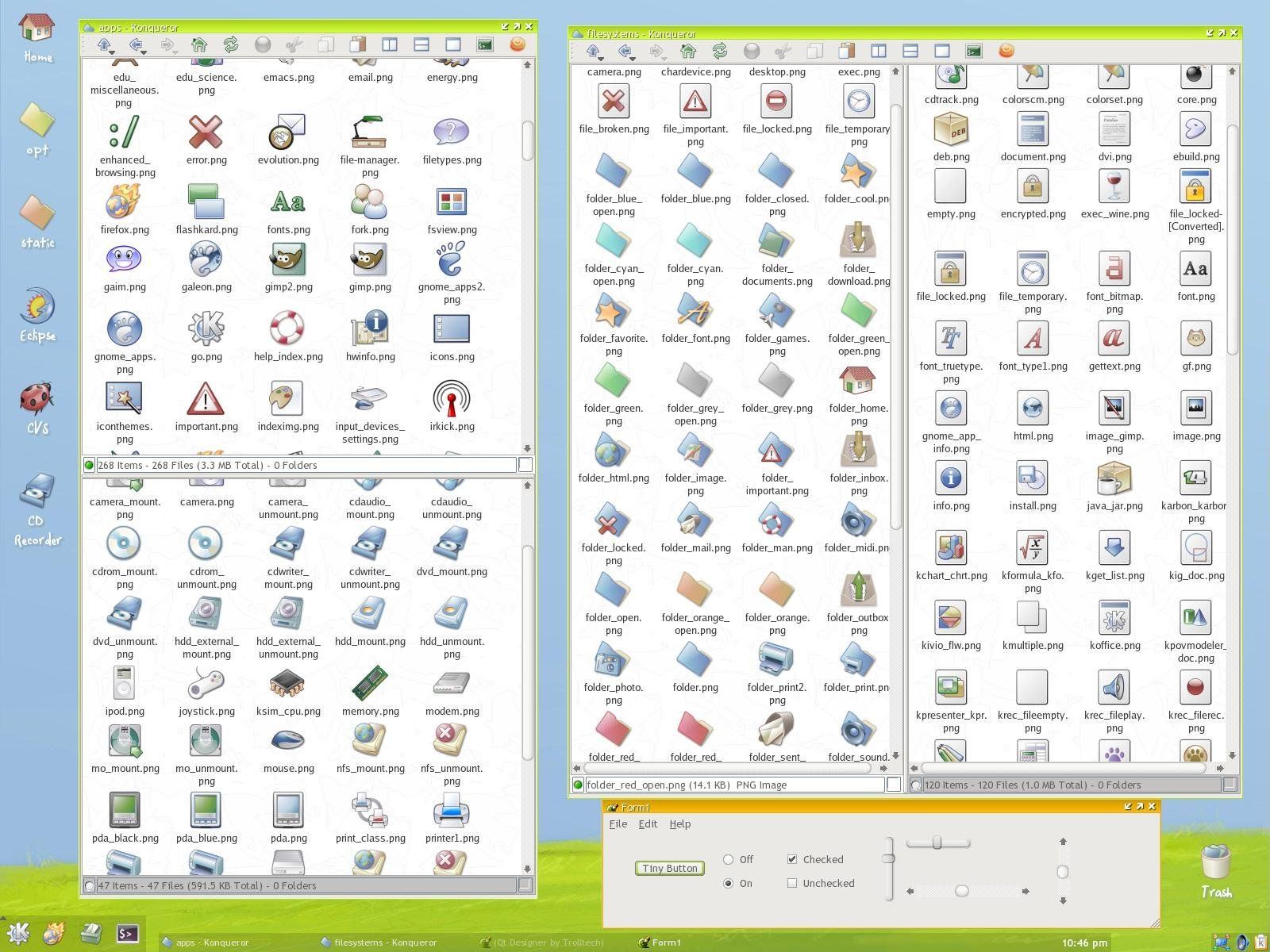This screenshot has width=1270, height=952.
Task: Click orange Konqueror throbber in filesystems window
Action: click(1006, 51)
